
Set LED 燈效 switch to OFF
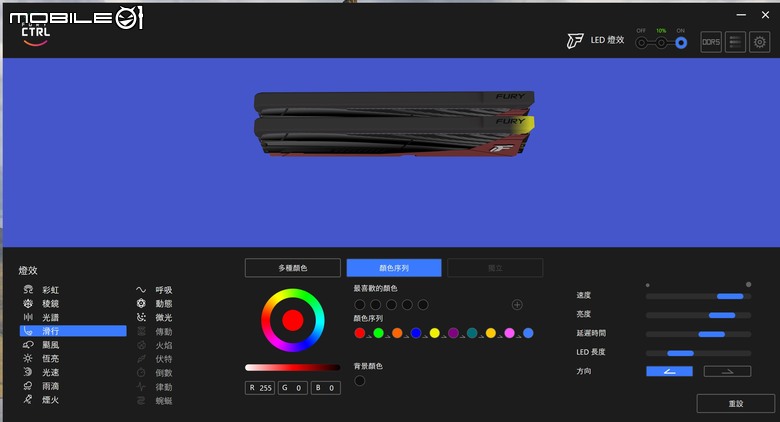(x=641, y=43)
